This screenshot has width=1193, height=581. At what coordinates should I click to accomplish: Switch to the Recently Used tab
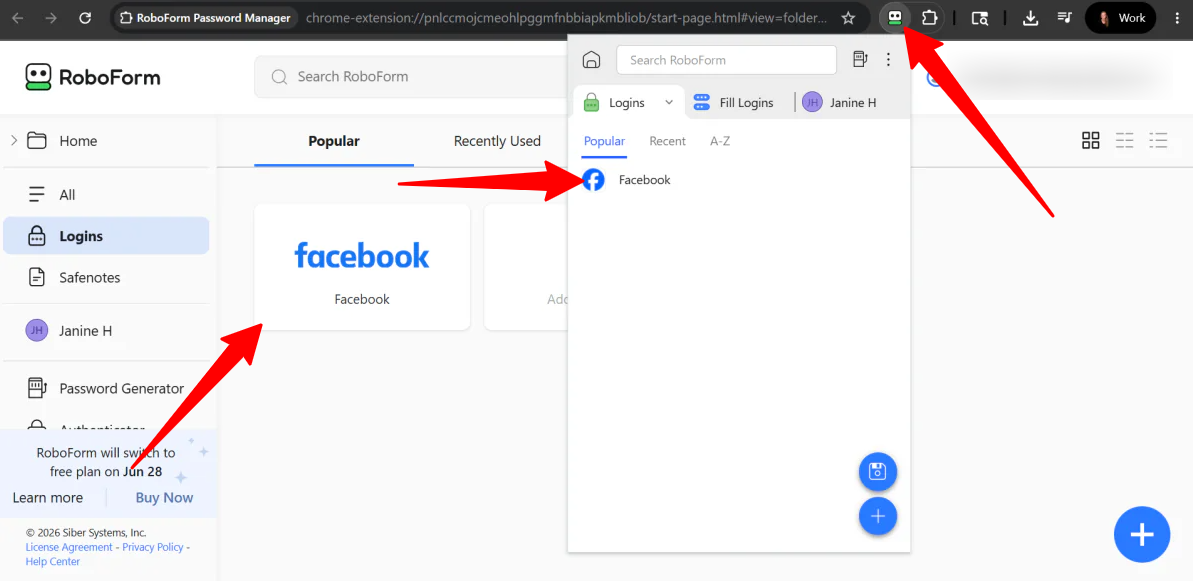pyautogui.click(x=497, y=141)
